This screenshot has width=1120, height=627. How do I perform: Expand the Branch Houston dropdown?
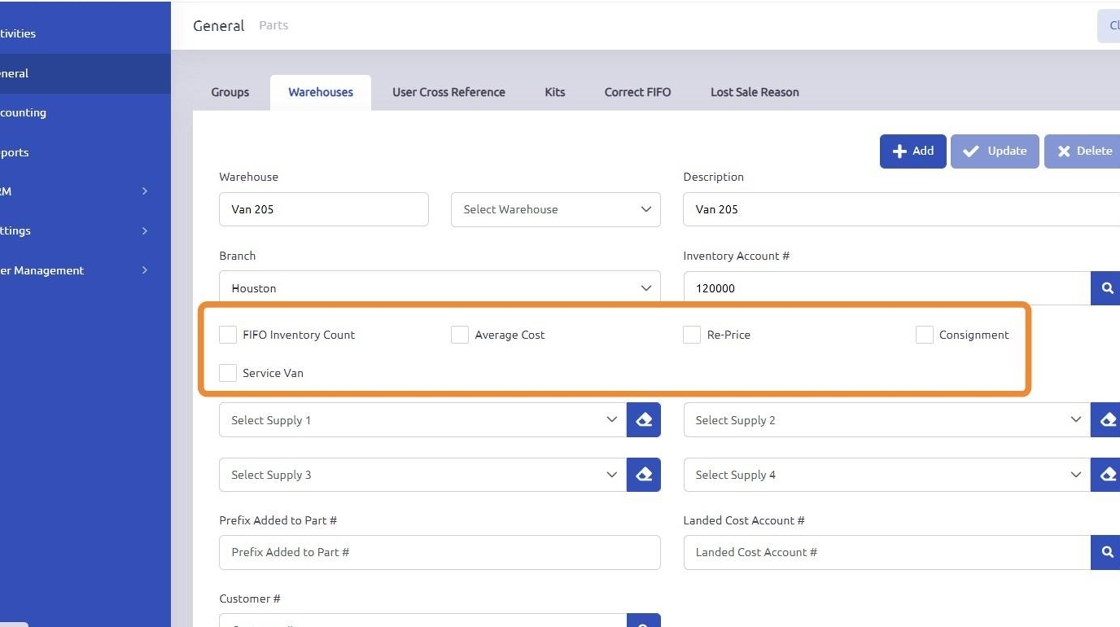click(439, 288)
